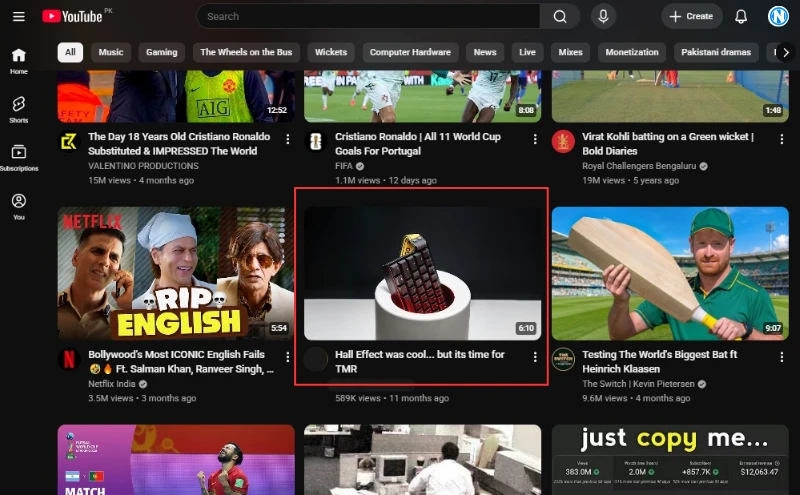This screenshot has height=495, width=800.
Task: Play the RIP ENGLISH Netflix thumbnail
Action: pyautogui.click(x=176, y=273)
